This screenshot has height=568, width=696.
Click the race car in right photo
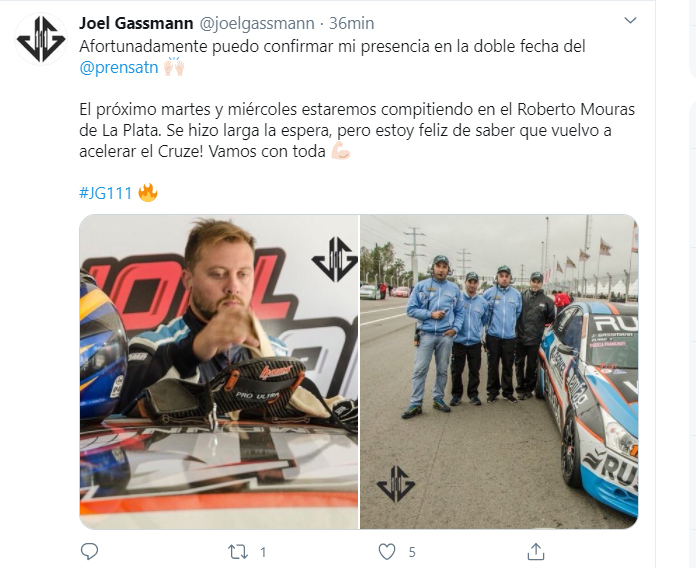click(589, 404)
